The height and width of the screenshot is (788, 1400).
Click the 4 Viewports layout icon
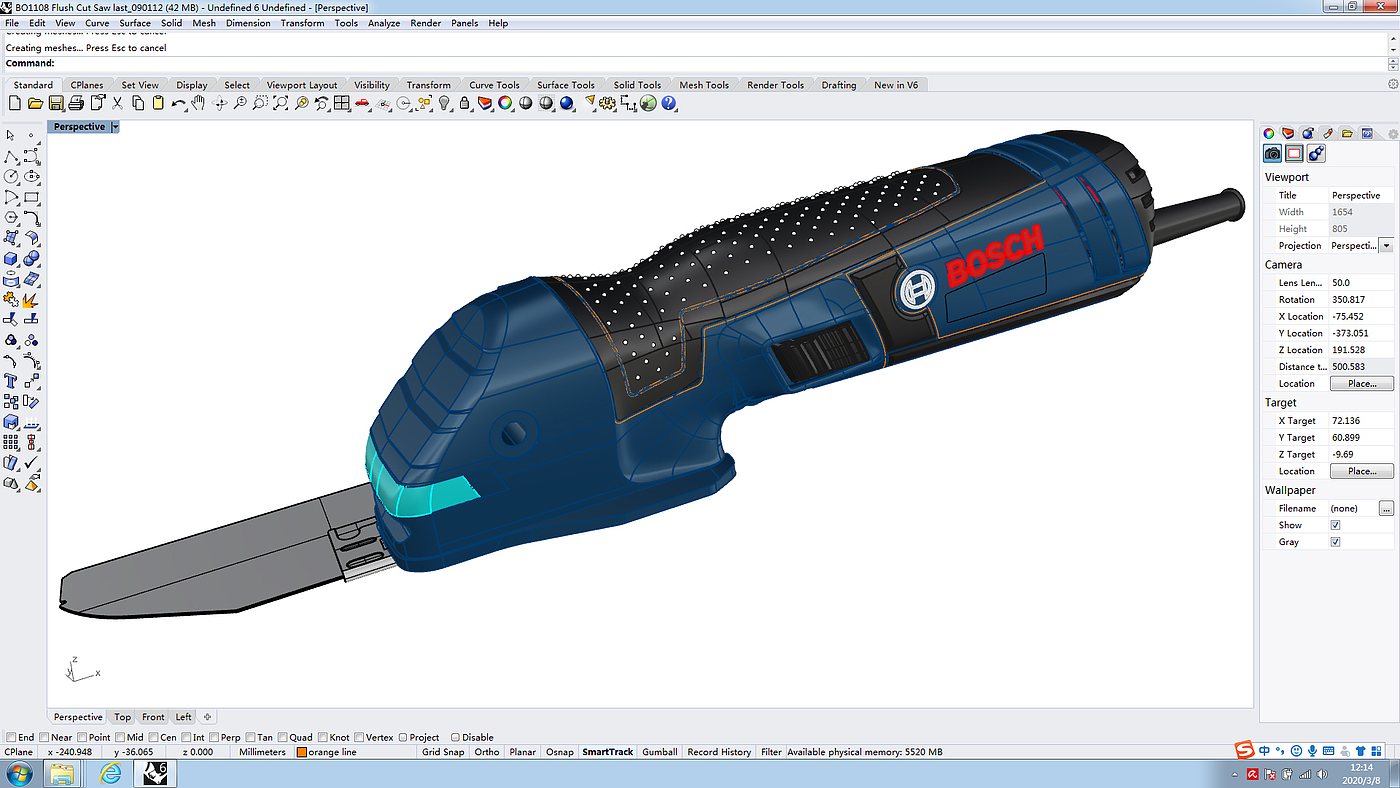point(342,103)
